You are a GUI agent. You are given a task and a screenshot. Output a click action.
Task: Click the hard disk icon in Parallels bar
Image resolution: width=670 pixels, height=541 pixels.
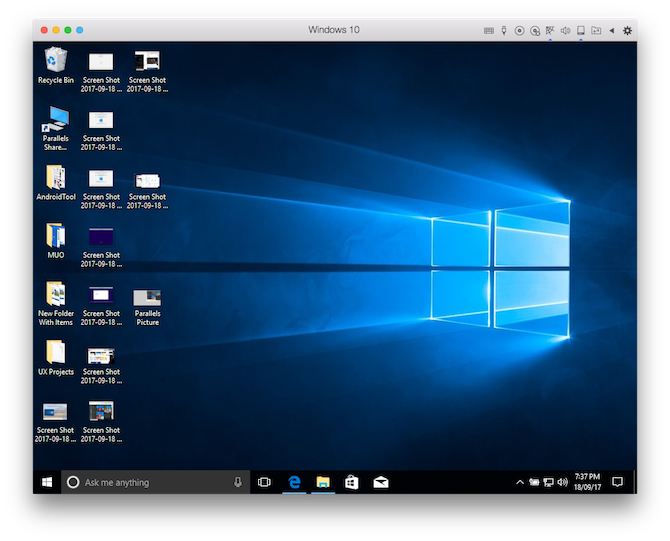pos(581,30)
